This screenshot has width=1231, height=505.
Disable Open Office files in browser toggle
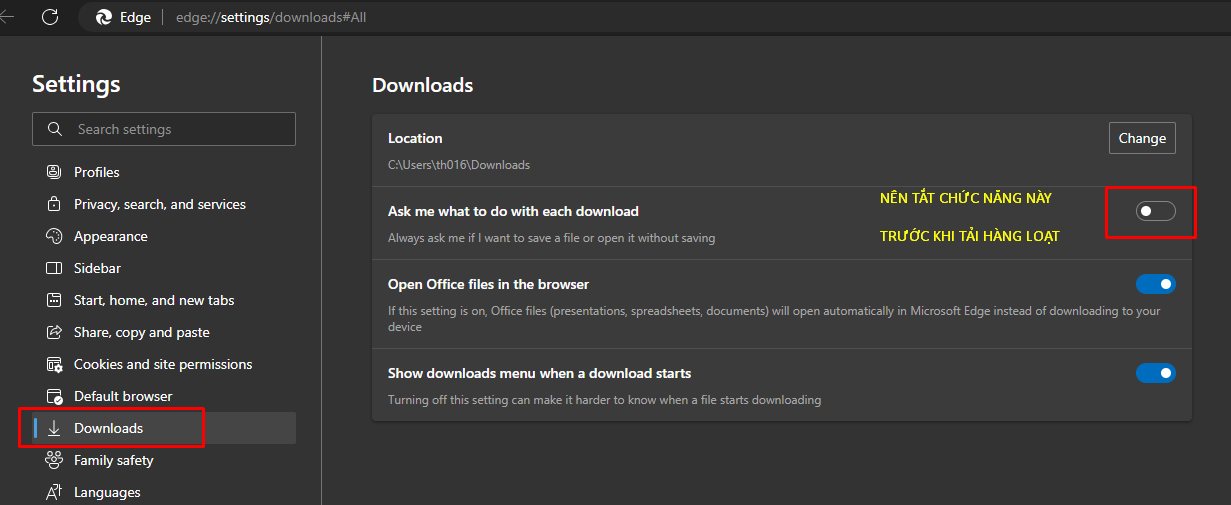click(x=1155, y=285)
